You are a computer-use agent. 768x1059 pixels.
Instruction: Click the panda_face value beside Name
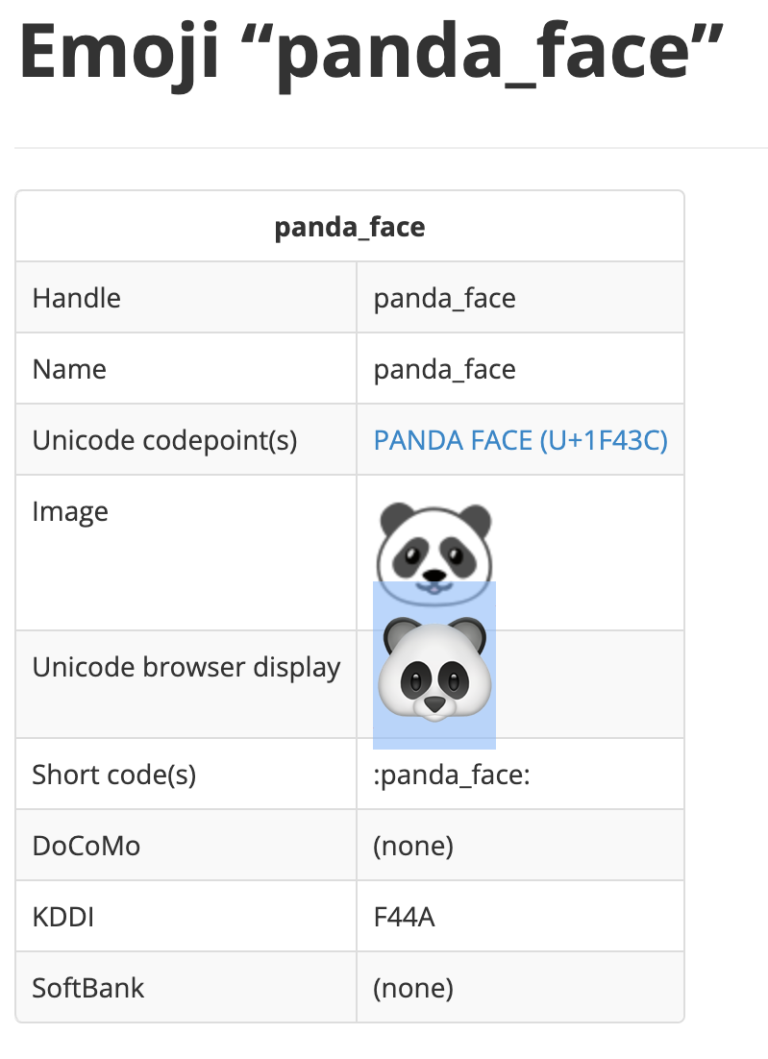444,369
